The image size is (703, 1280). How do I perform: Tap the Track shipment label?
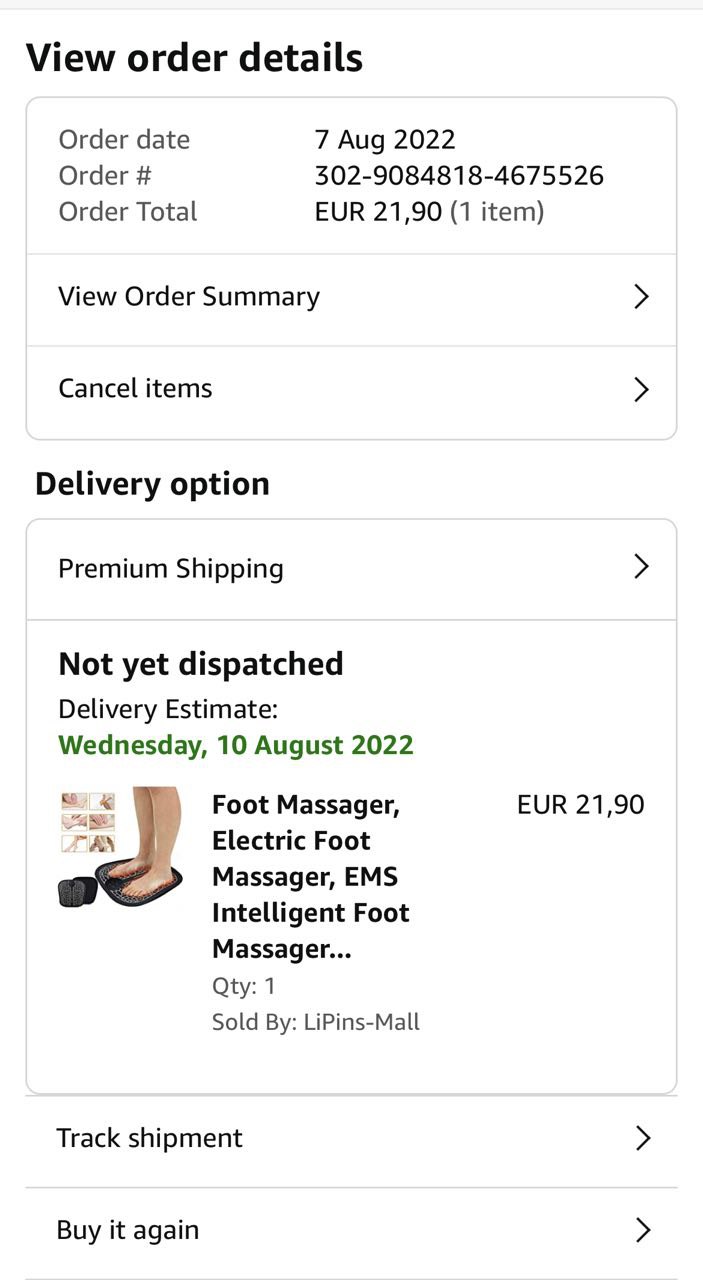click(x=149, y=1138)
